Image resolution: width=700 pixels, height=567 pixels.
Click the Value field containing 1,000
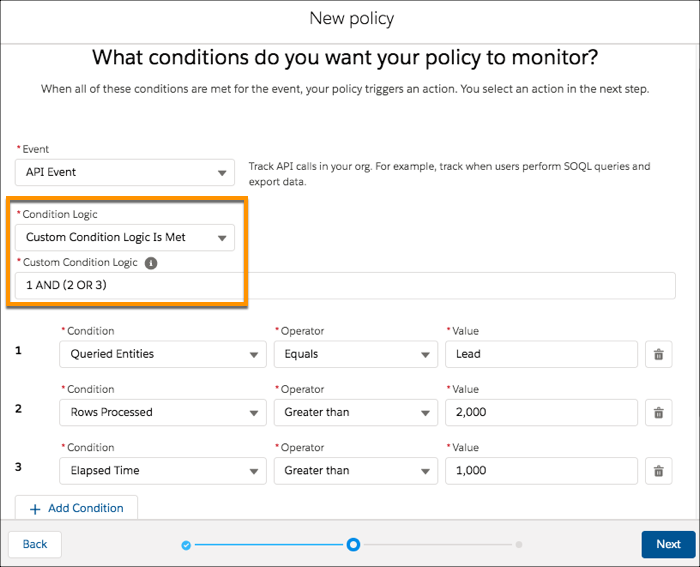coord(541,471)
